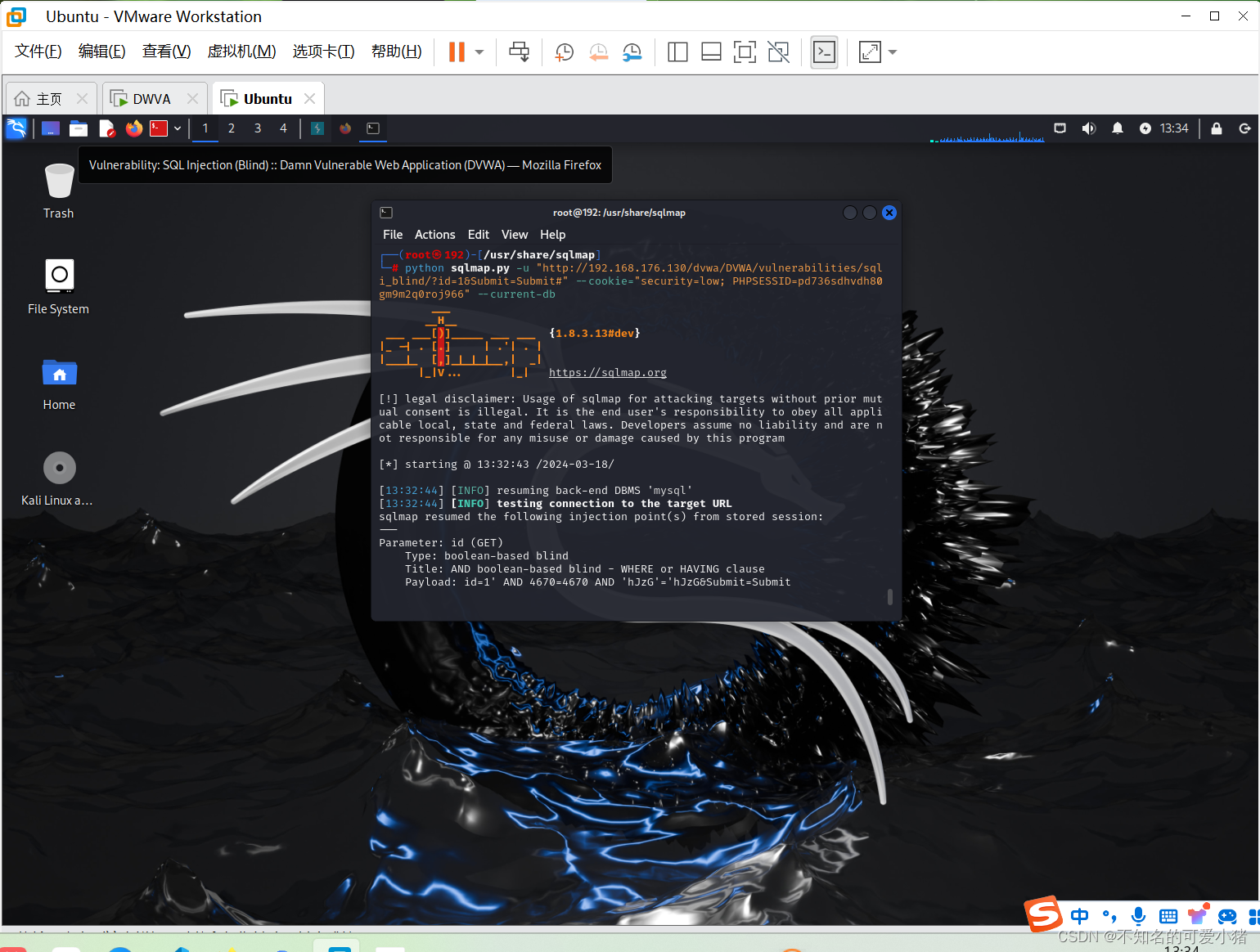The image size is (1260, 952).
Task: Open the file manager from Kali panel
Action: pyautogui.click(x=79, y=128)
